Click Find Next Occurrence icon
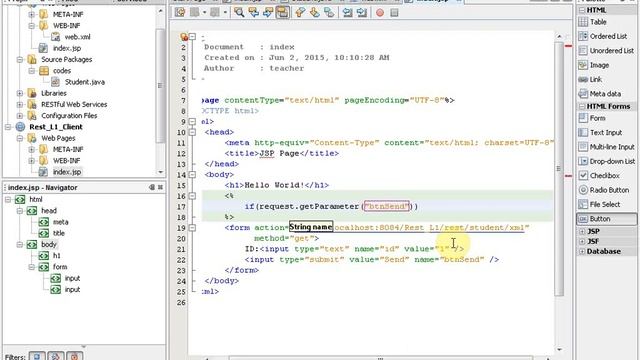The height and width of the screenshot is (360, 640). pos(268,13)
